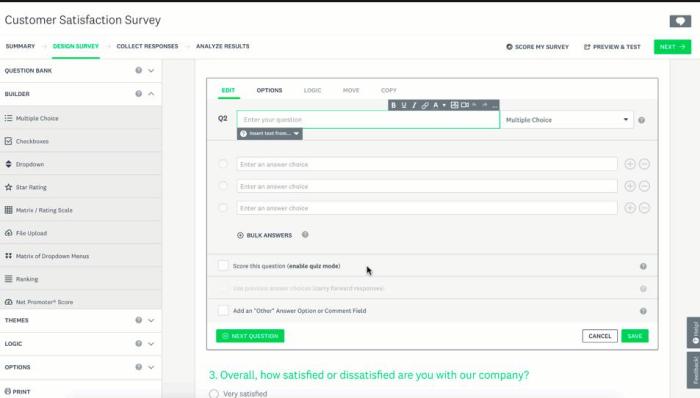
Task: Save the question
Action: (x=634, y=336)
